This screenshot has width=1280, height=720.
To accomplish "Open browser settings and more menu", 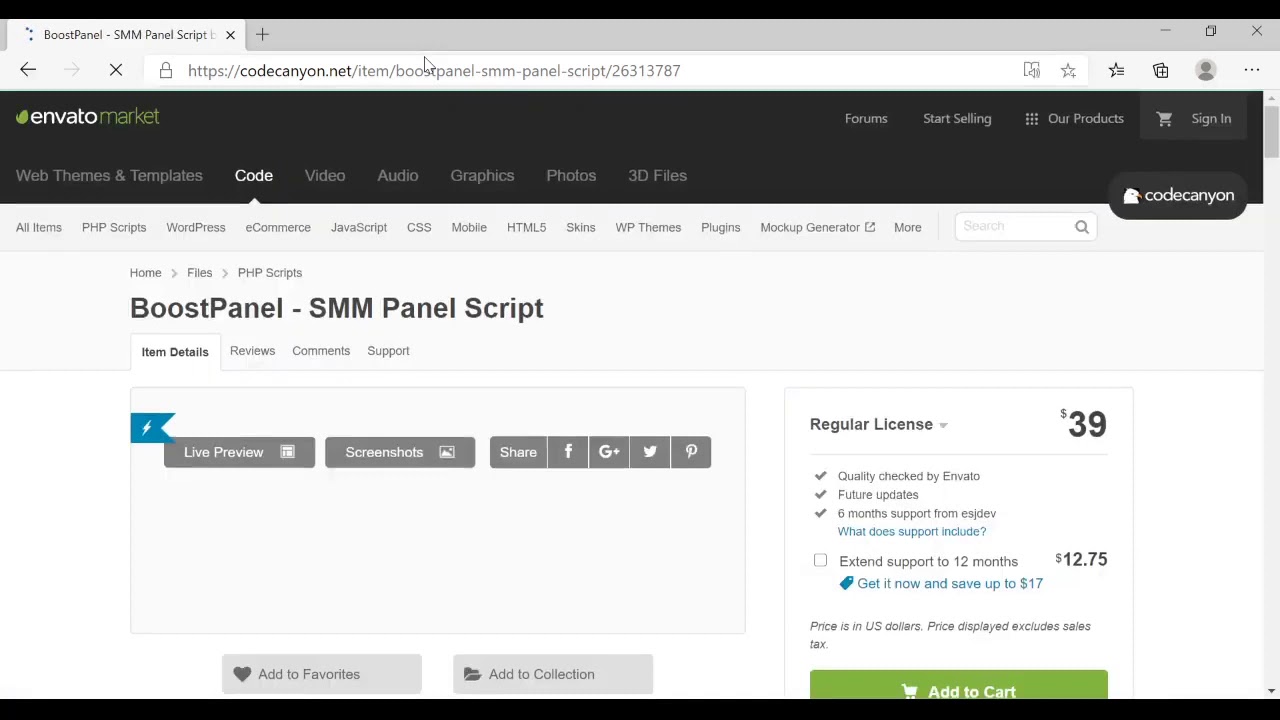I will (1252, 70).
